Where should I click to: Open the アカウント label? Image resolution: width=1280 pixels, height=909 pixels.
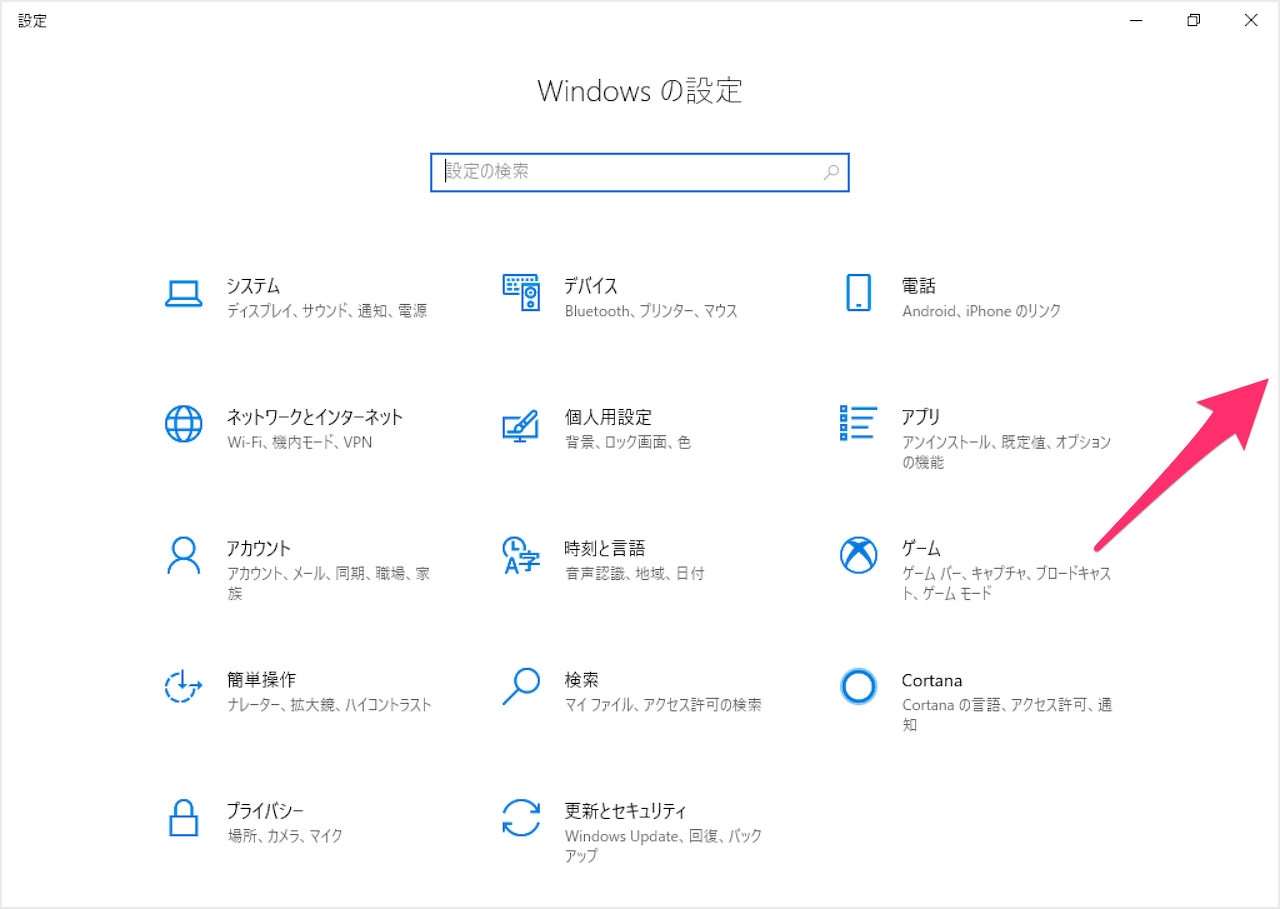tap(259, 548)
